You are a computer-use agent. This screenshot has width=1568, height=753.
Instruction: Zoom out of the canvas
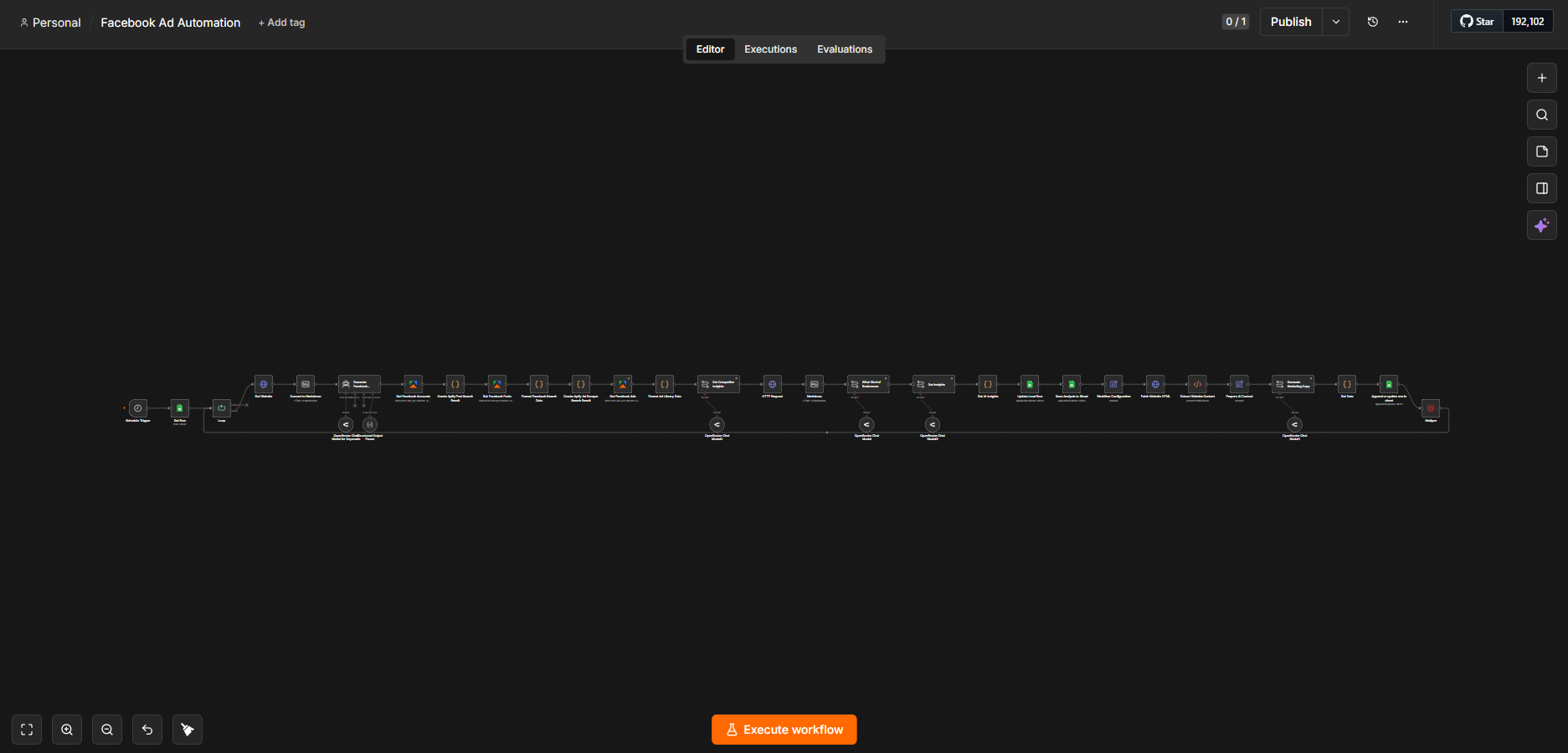coord(107,730)
